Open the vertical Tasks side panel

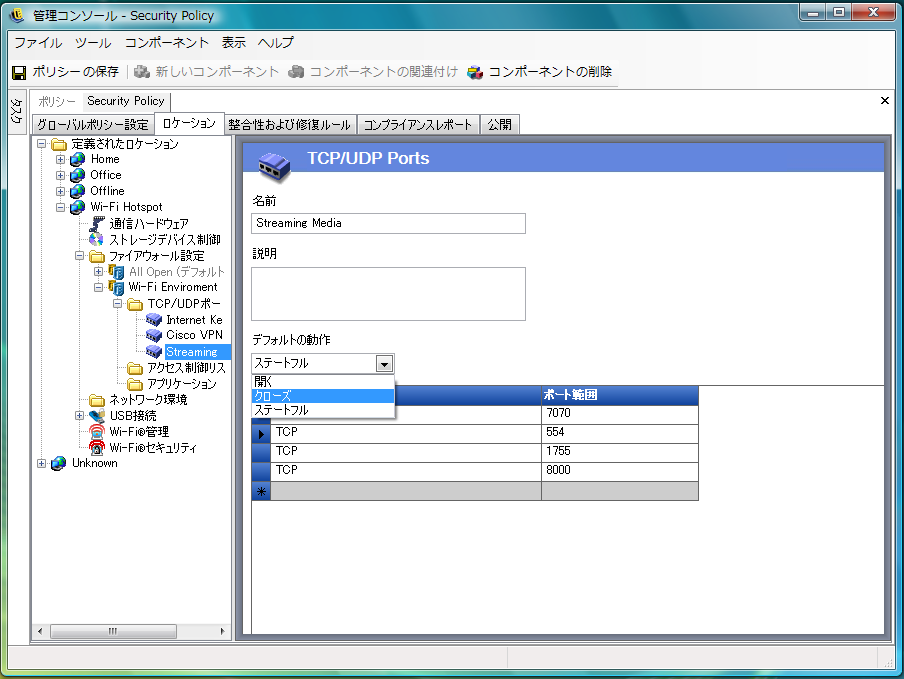[16, 111]
